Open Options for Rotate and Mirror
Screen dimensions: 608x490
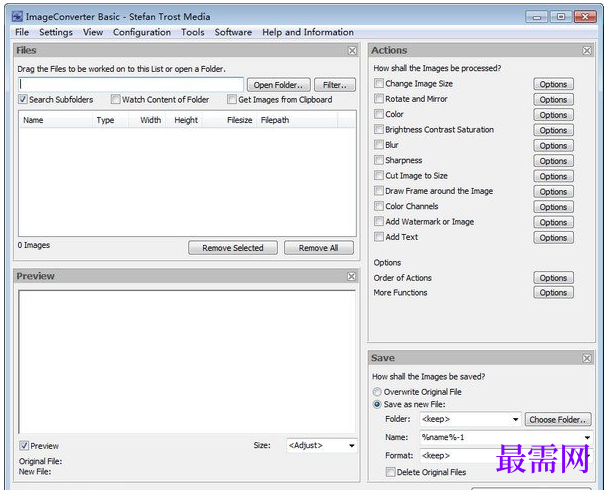coord(553,100)
